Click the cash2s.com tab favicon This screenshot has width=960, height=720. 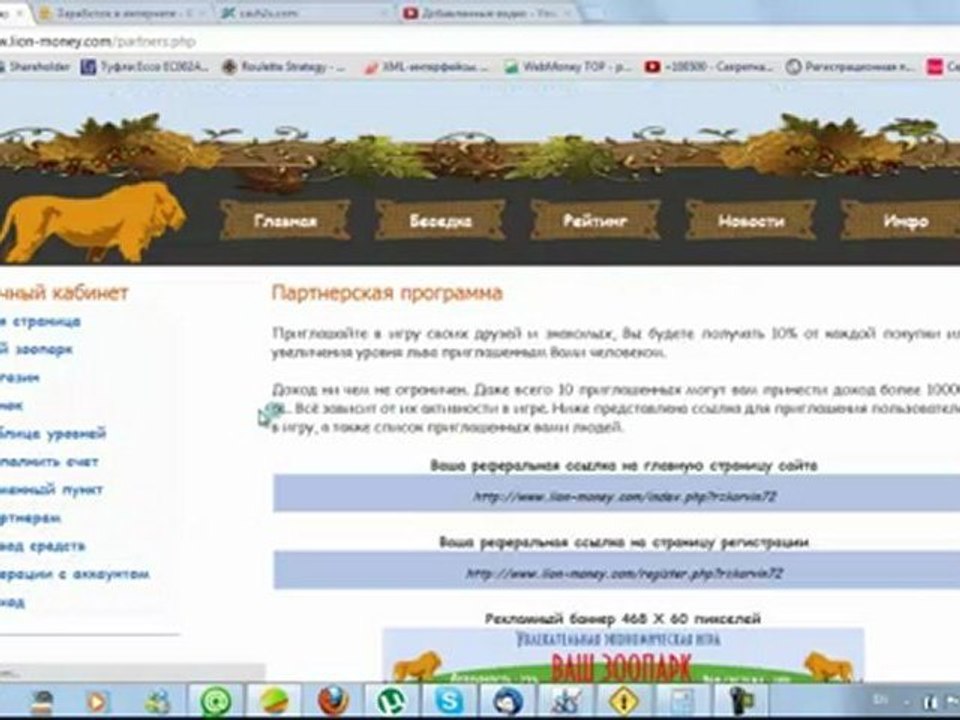[x=228, y=12]
